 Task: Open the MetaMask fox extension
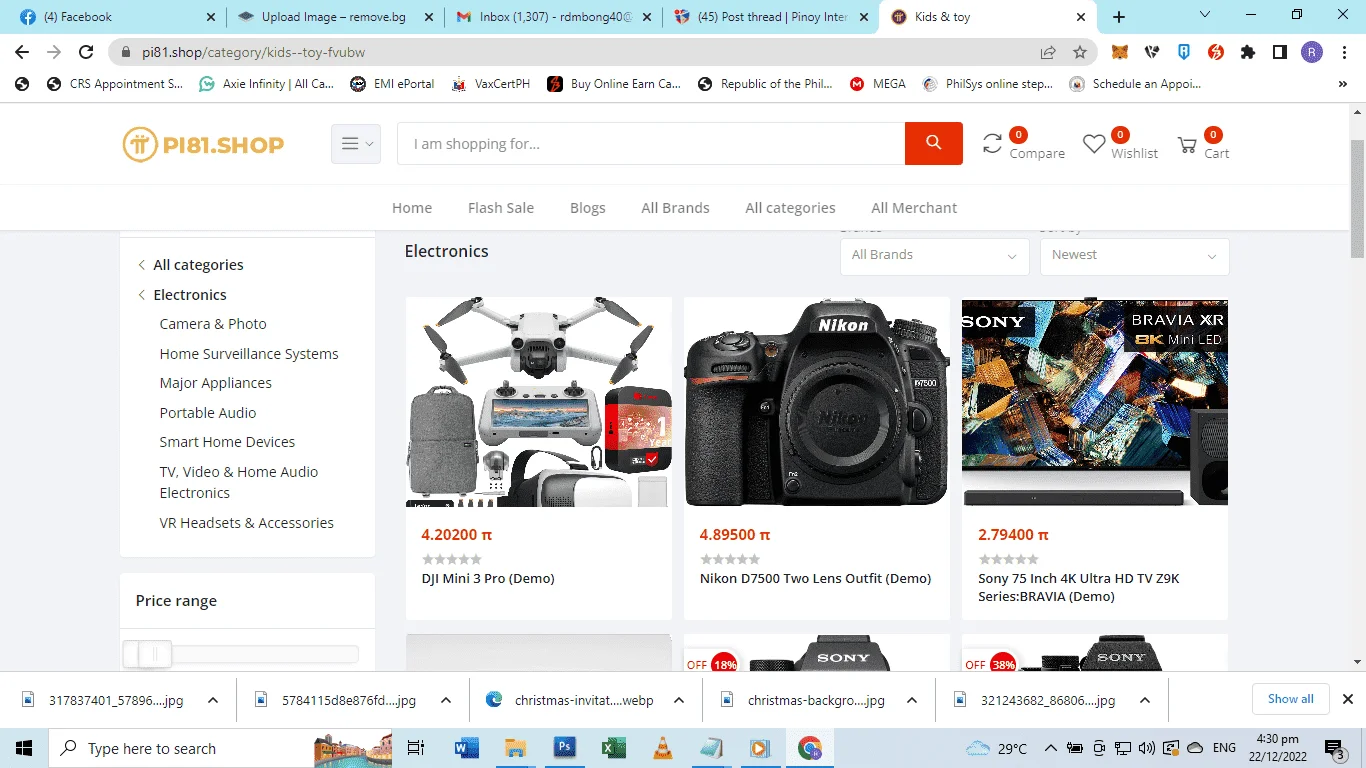click(x=1122, y=52)
